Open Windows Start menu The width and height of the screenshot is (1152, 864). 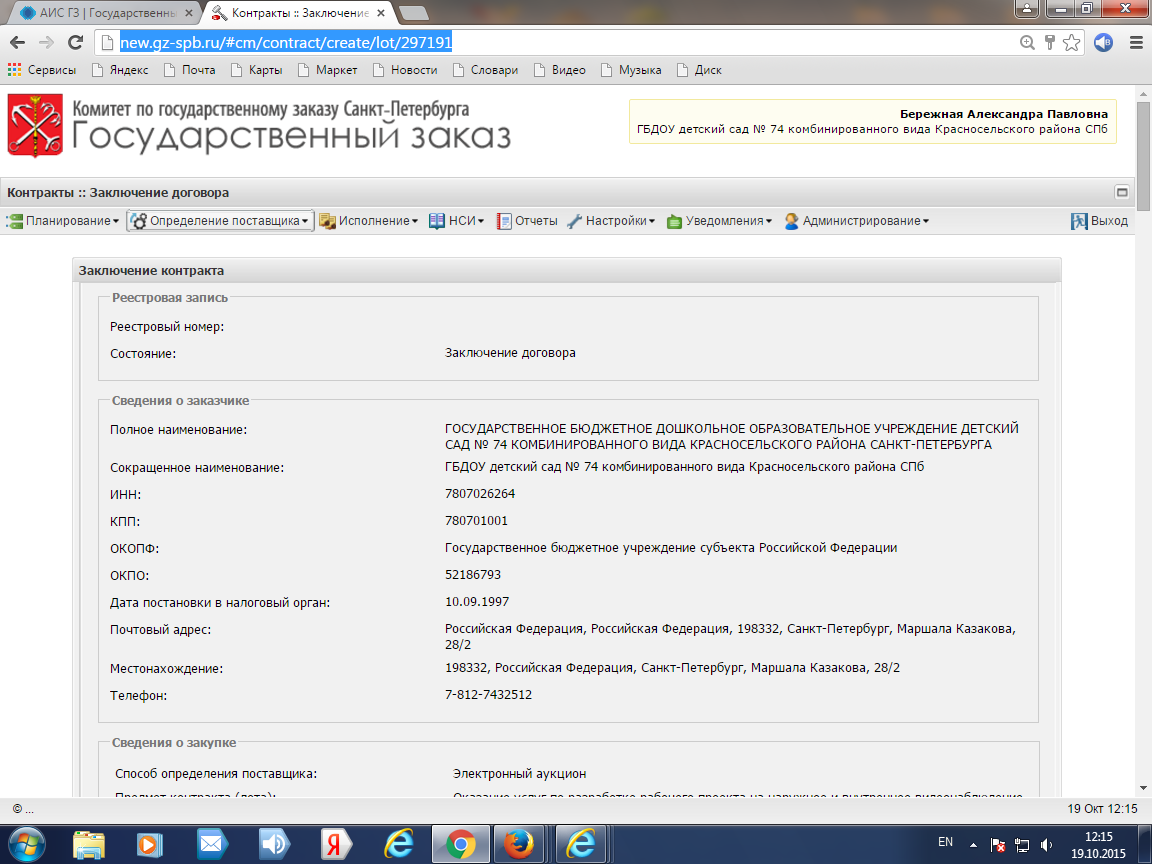click(26, 844)
